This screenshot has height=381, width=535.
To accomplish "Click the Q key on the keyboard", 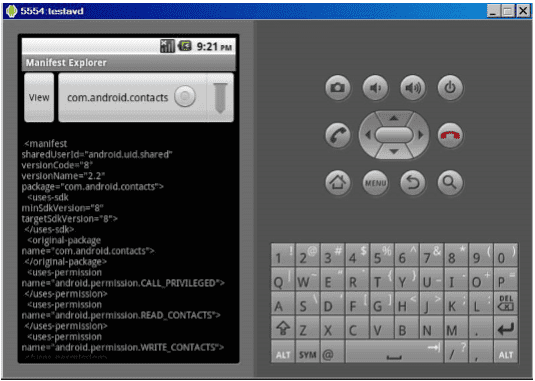I will 283,279.
